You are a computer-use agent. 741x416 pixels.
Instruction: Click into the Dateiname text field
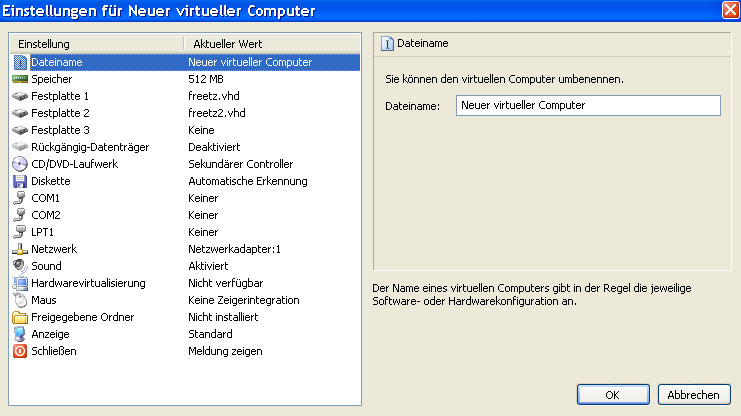pyautogui.click(x=587, y=105)
